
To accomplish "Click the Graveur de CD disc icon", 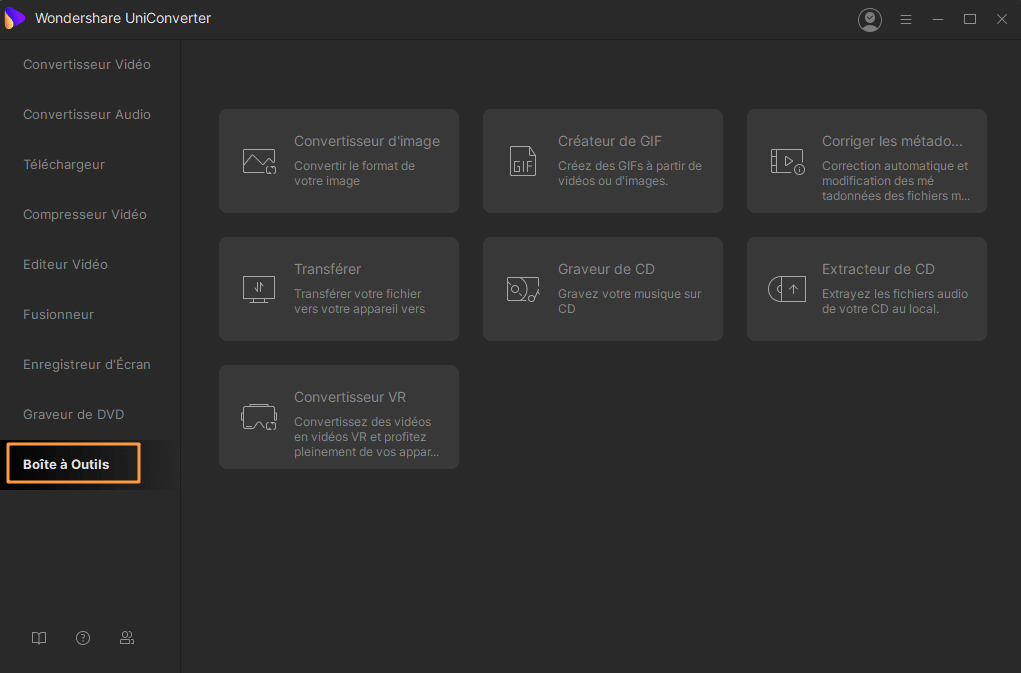I will pos(523,289).
